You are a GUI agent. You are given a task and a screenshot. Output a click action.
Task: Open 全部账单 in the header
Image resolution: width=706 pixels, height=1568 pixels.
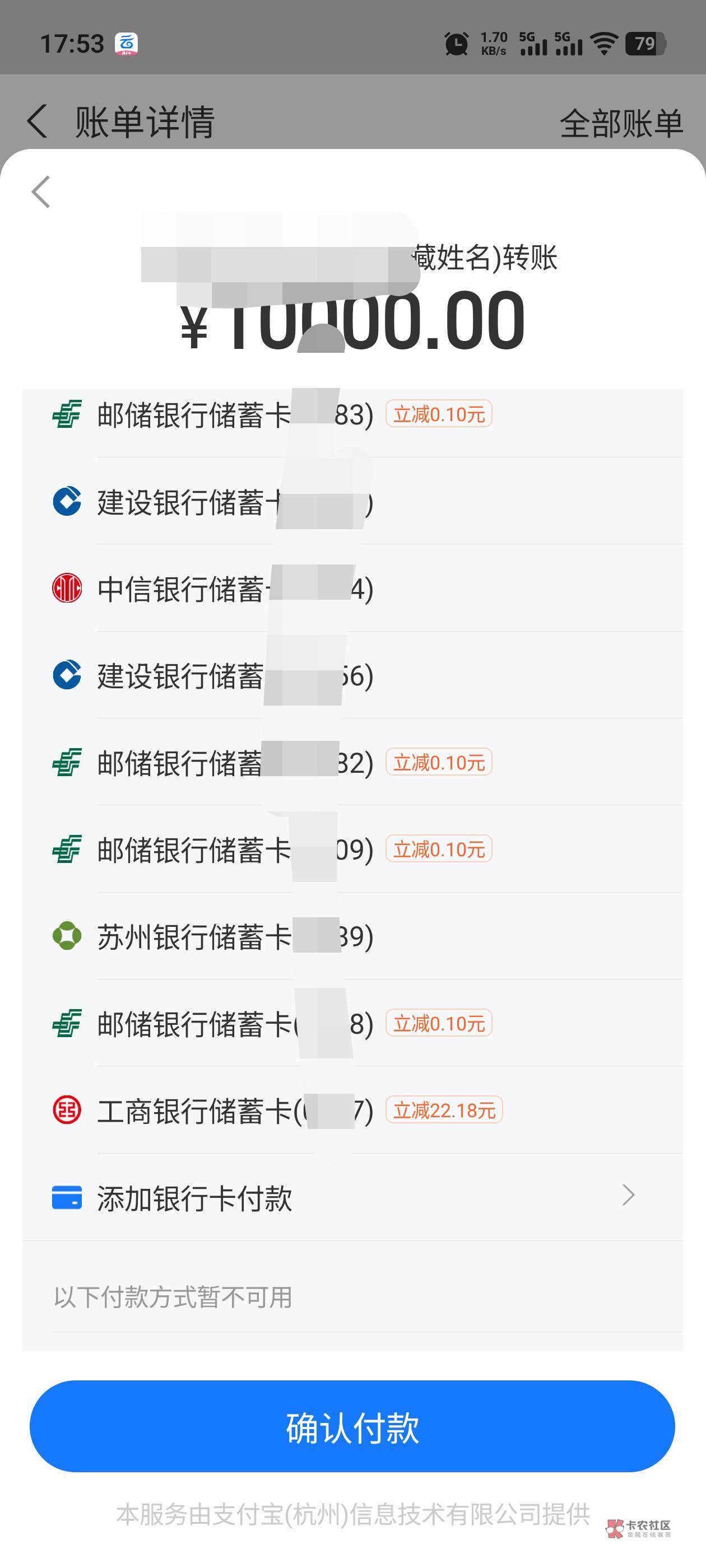tap(621, 124)
